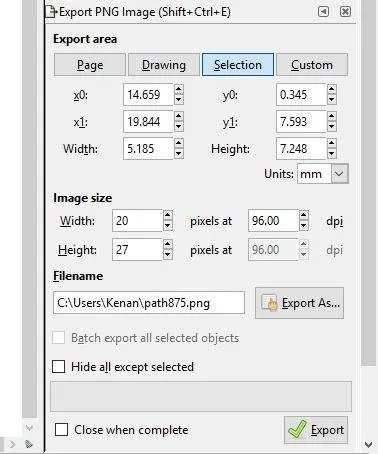Click the left panel scroll down chevron
378x454 pixels.
pyautogui.click(x=29, y=428)
